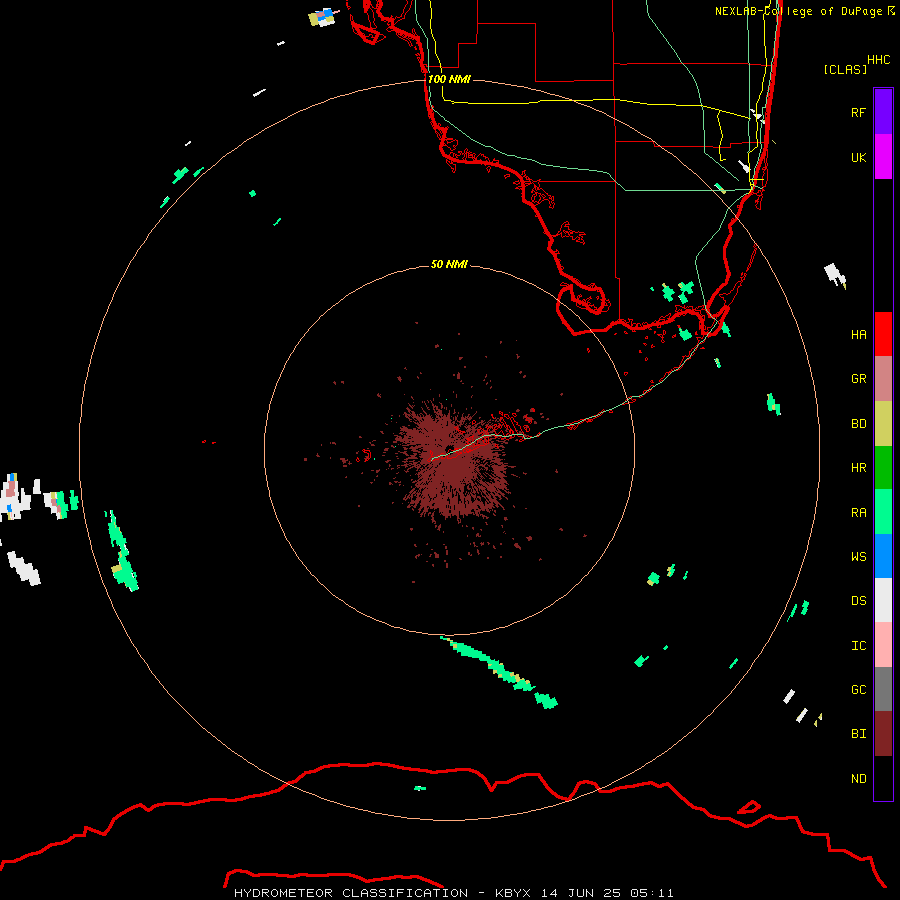The image size is (900, 900).
Task: Click the white DS dry snow swatch
Action: coord(883,600)
